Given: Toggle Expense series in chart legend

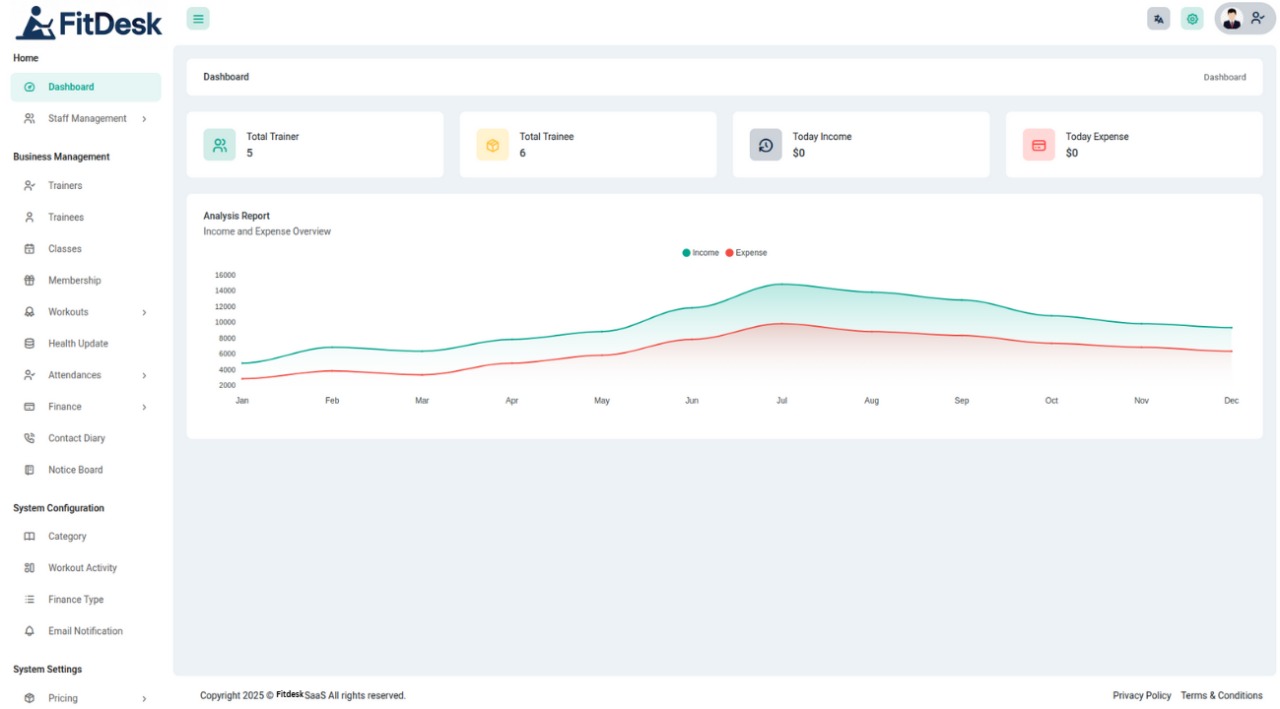Looking at the screenshot, I should tap(746, 253).
